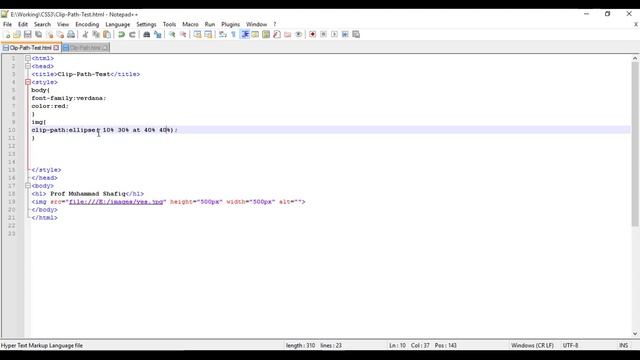Open the File menu
The image size is (640, 360).
coord(7,24)
